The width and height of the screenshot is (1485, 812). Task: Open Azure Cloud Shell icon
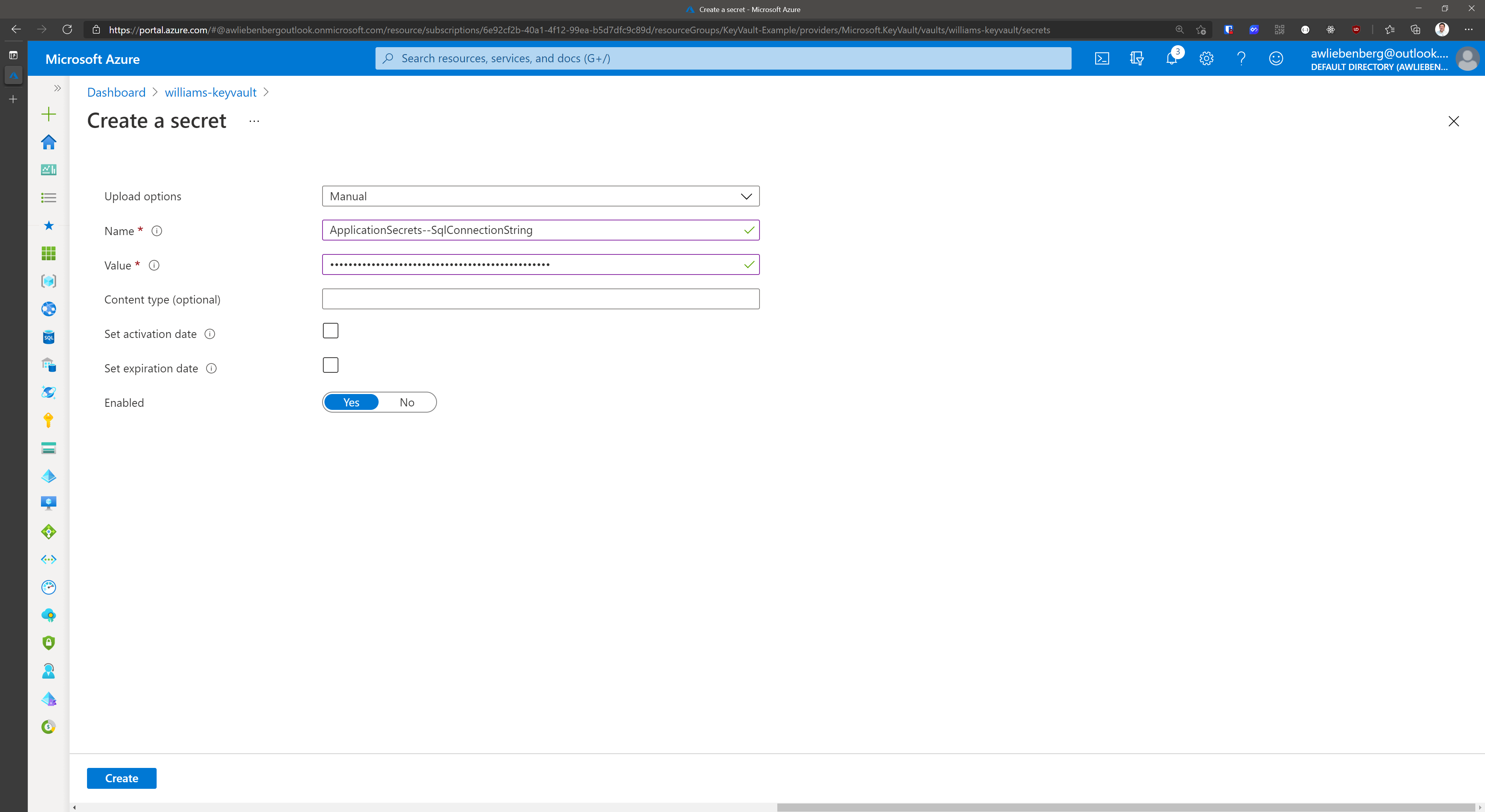1102,58
